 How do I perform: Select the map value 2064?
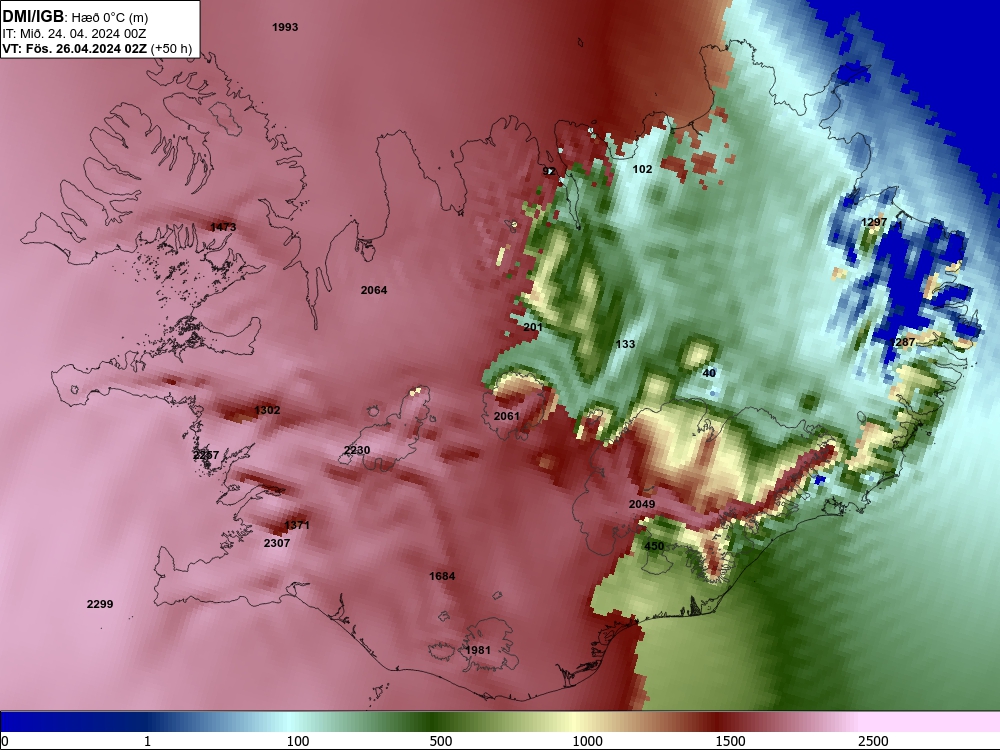pyautogui.click(x=374, y=290)
